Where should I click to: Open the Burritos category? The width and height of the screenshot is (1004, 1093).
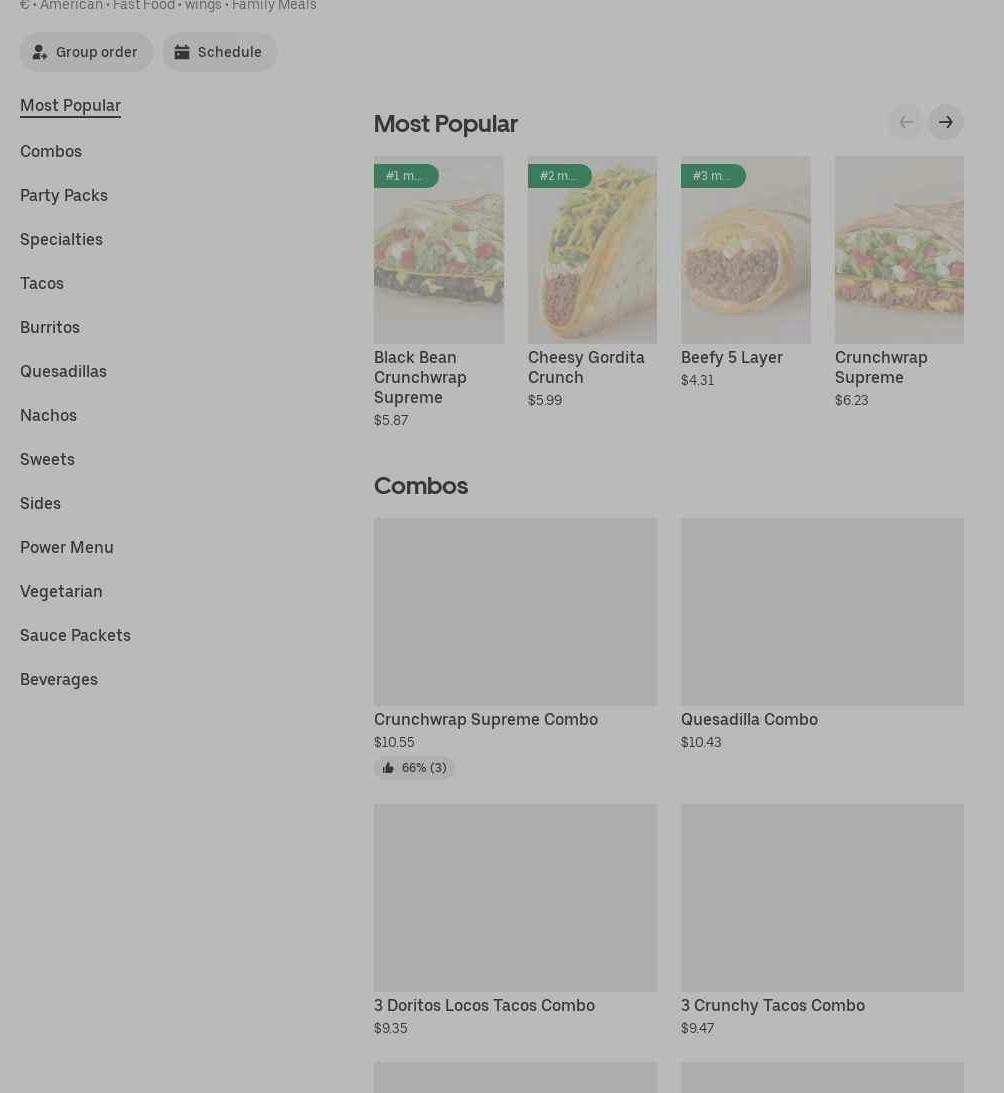(x=50, y=327)
